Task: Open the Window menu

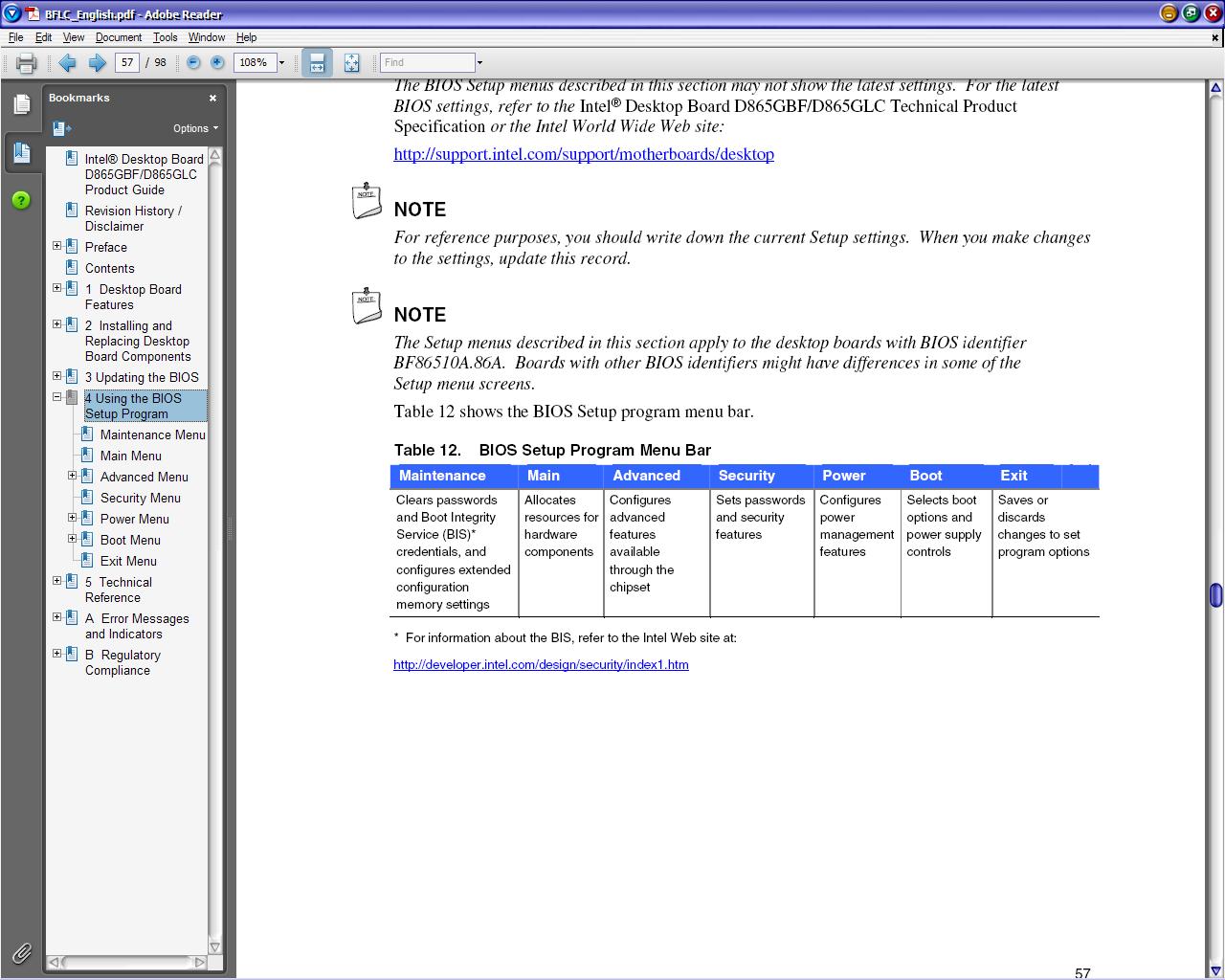Action: 207,37
